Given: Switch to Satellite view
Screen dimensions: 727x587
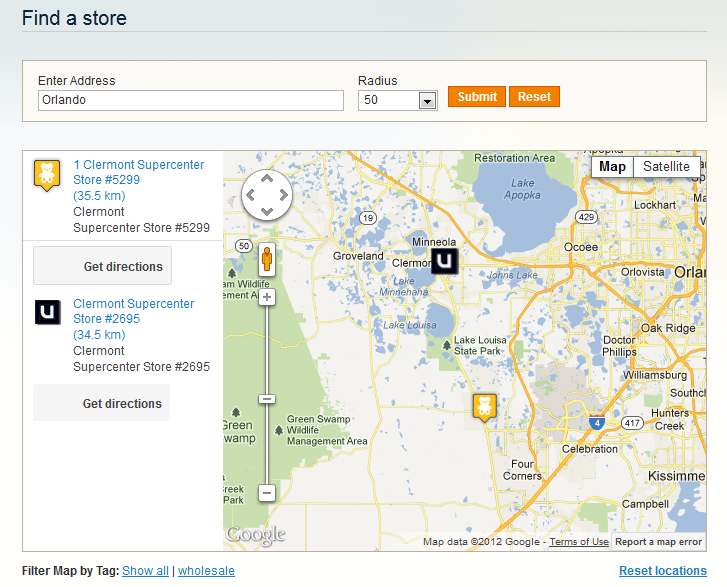Looking at the screenshot, I should tap(666, 166).
